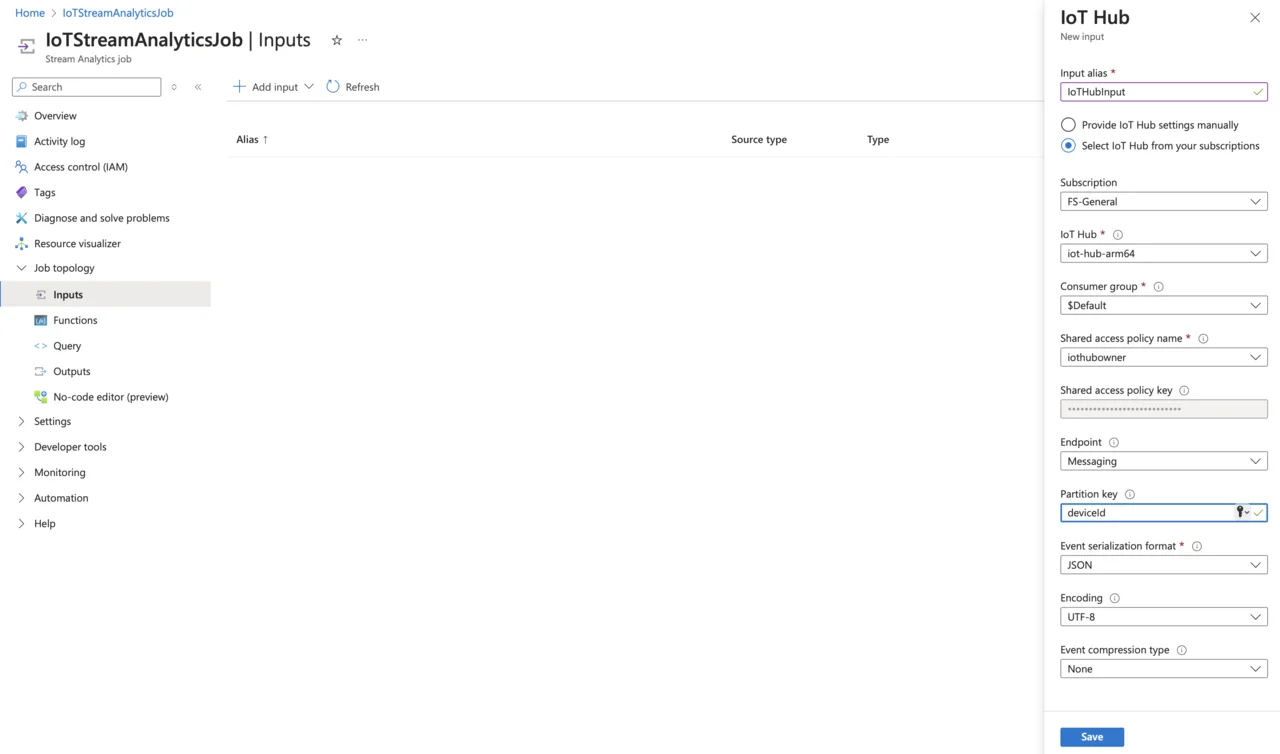1280x754 pixels.
Task: Click the favorite star icon beside Inputs title
Action: pyautogui.click(x=337, y=40)
